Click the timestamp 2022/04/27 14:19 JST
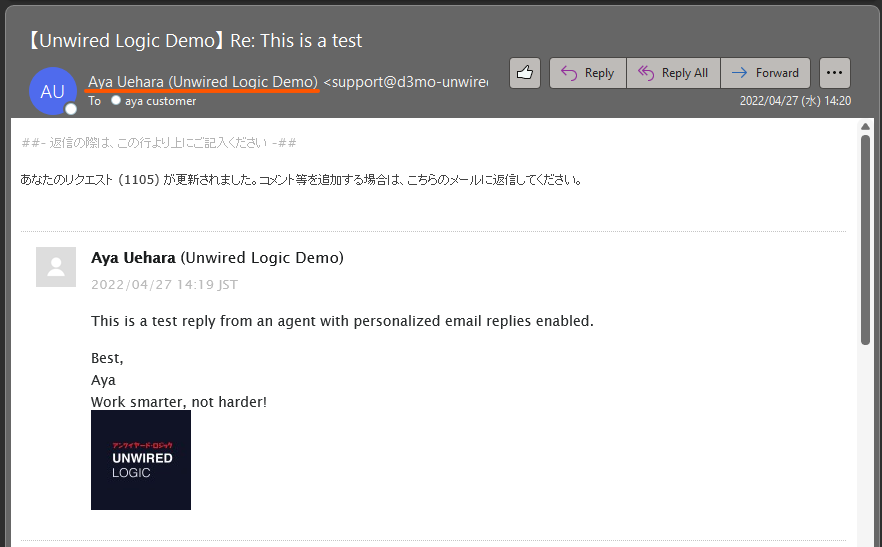Screen dimensions: 882x547 pyautogui.click(x=164, y=285)
